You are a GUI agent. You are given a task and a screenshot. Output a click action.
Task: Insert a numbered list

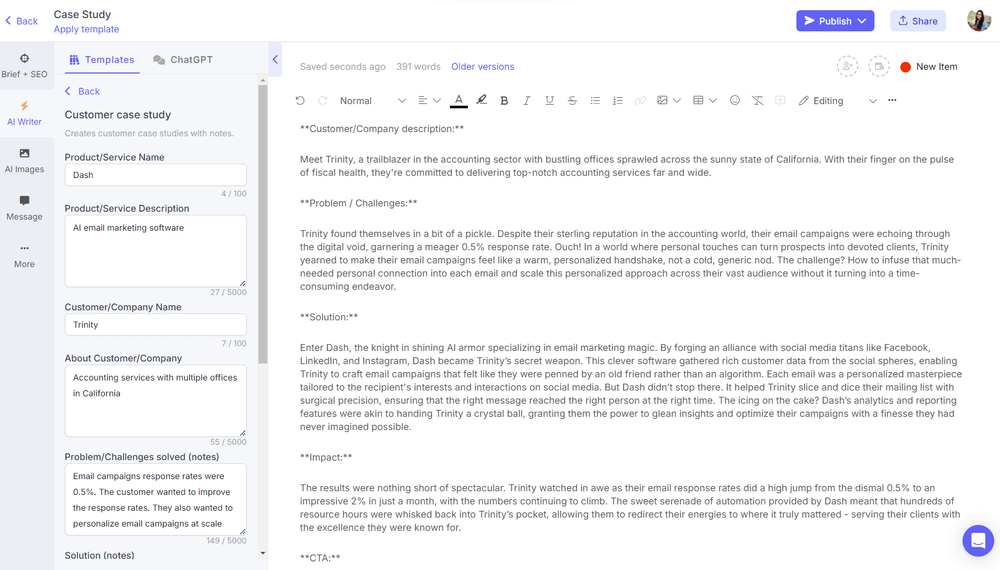pos(617,101)
